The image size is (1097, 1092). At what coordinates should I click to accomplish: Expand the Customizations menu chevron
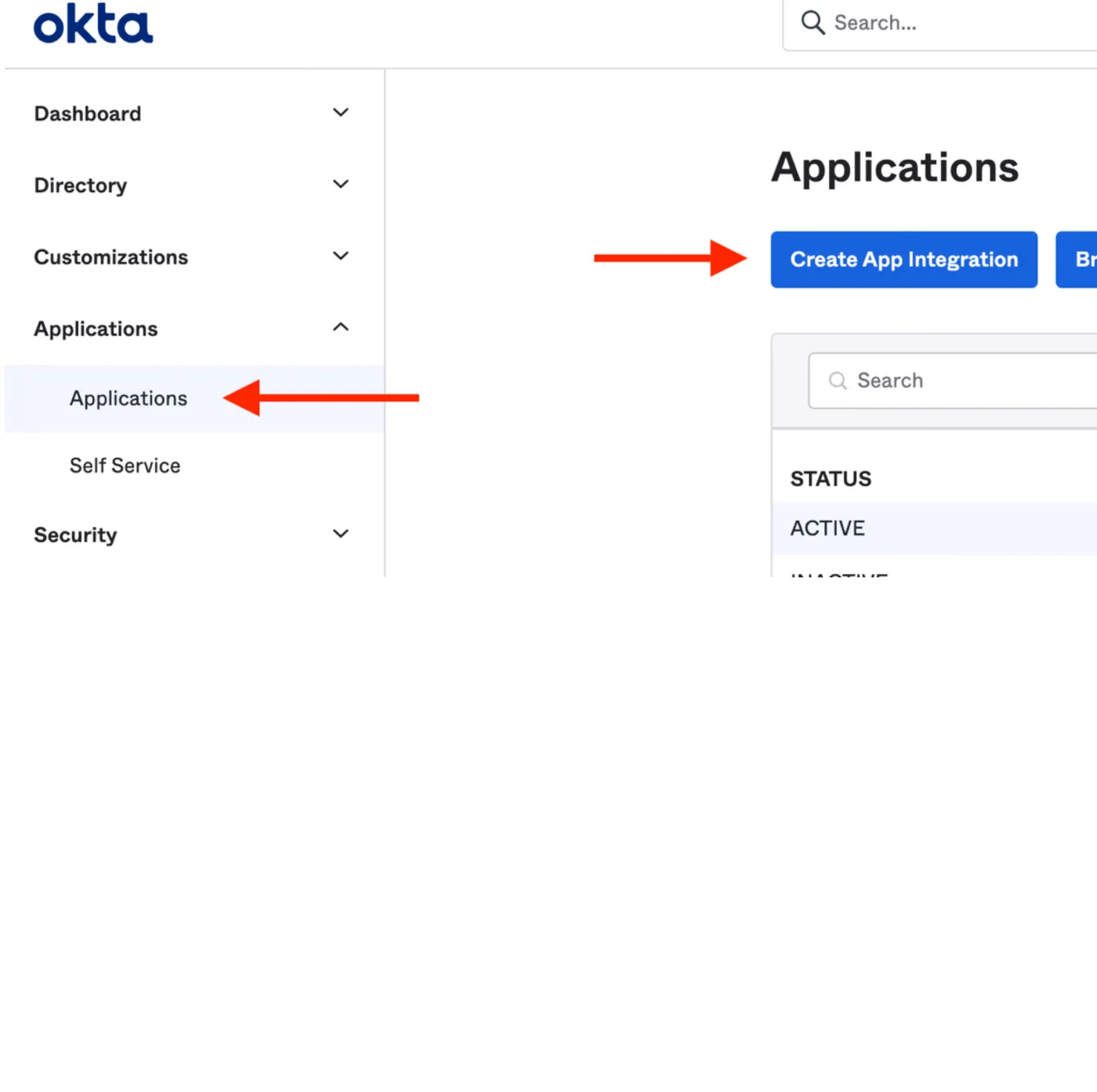pos(340,256)
